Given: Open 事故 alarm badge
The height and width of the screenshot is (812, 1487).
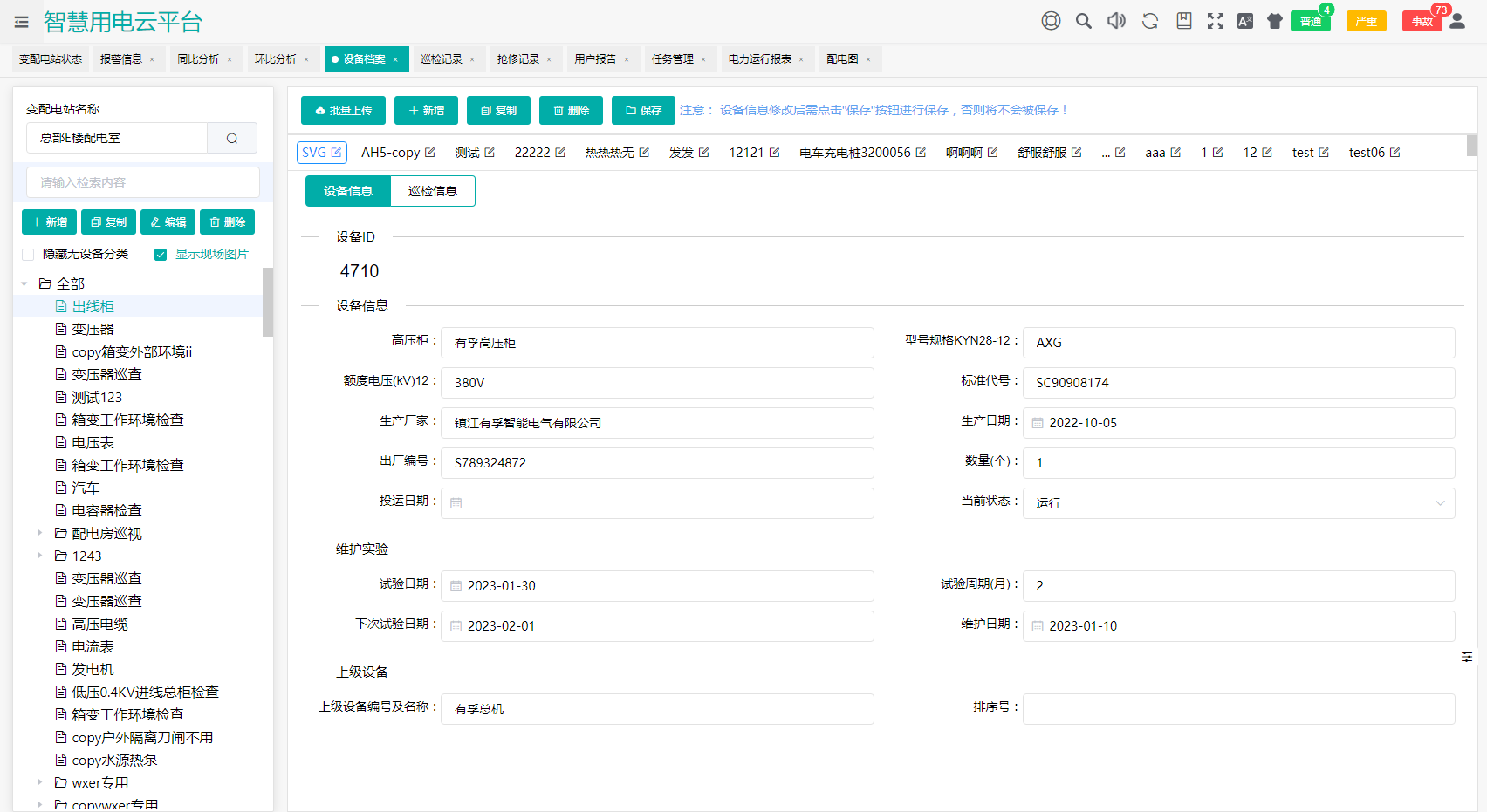Looking at the screenshot, I should pos(1422,21).
